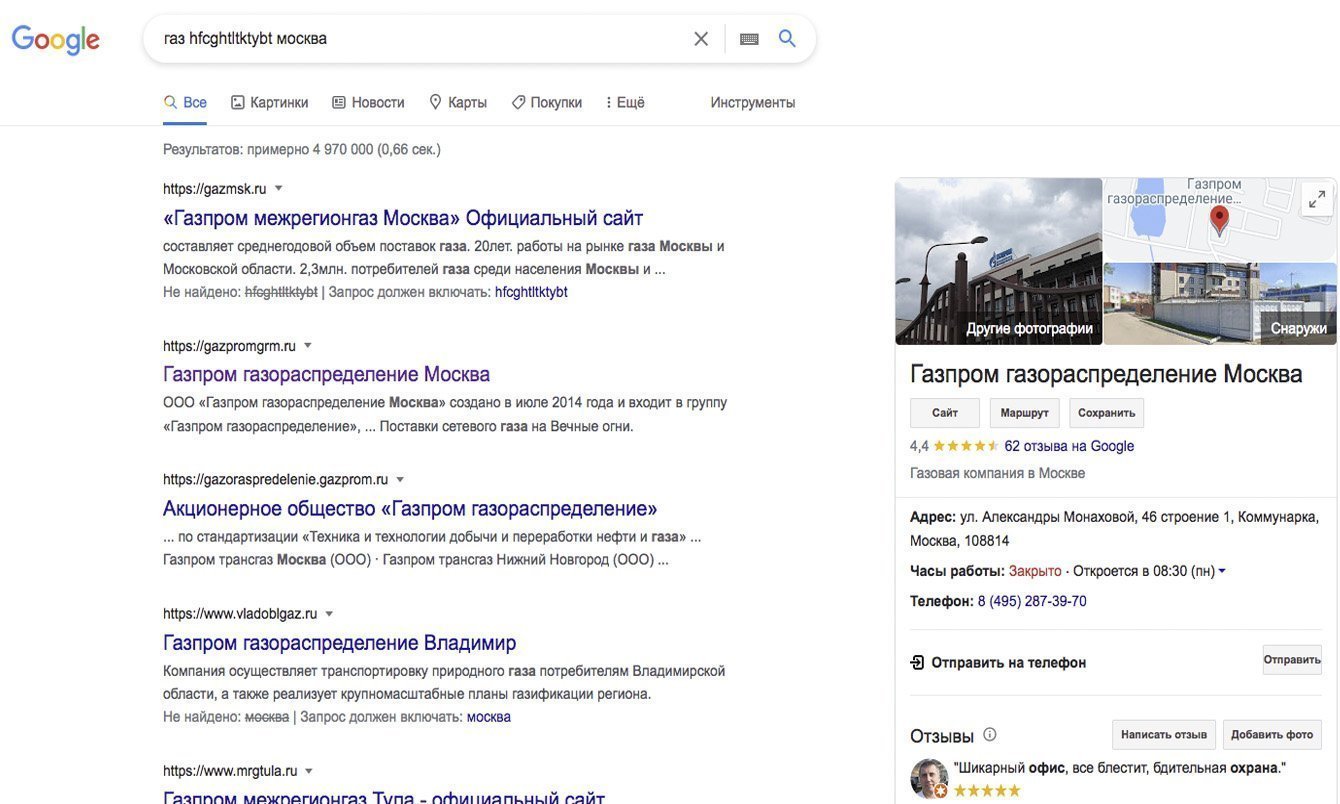Image resolution: width=1340 pixels, height=804 pixels.
Task: Expand options arrow next to mrgtula.ru
Action: pyautogui.click(x=309, y=770)
